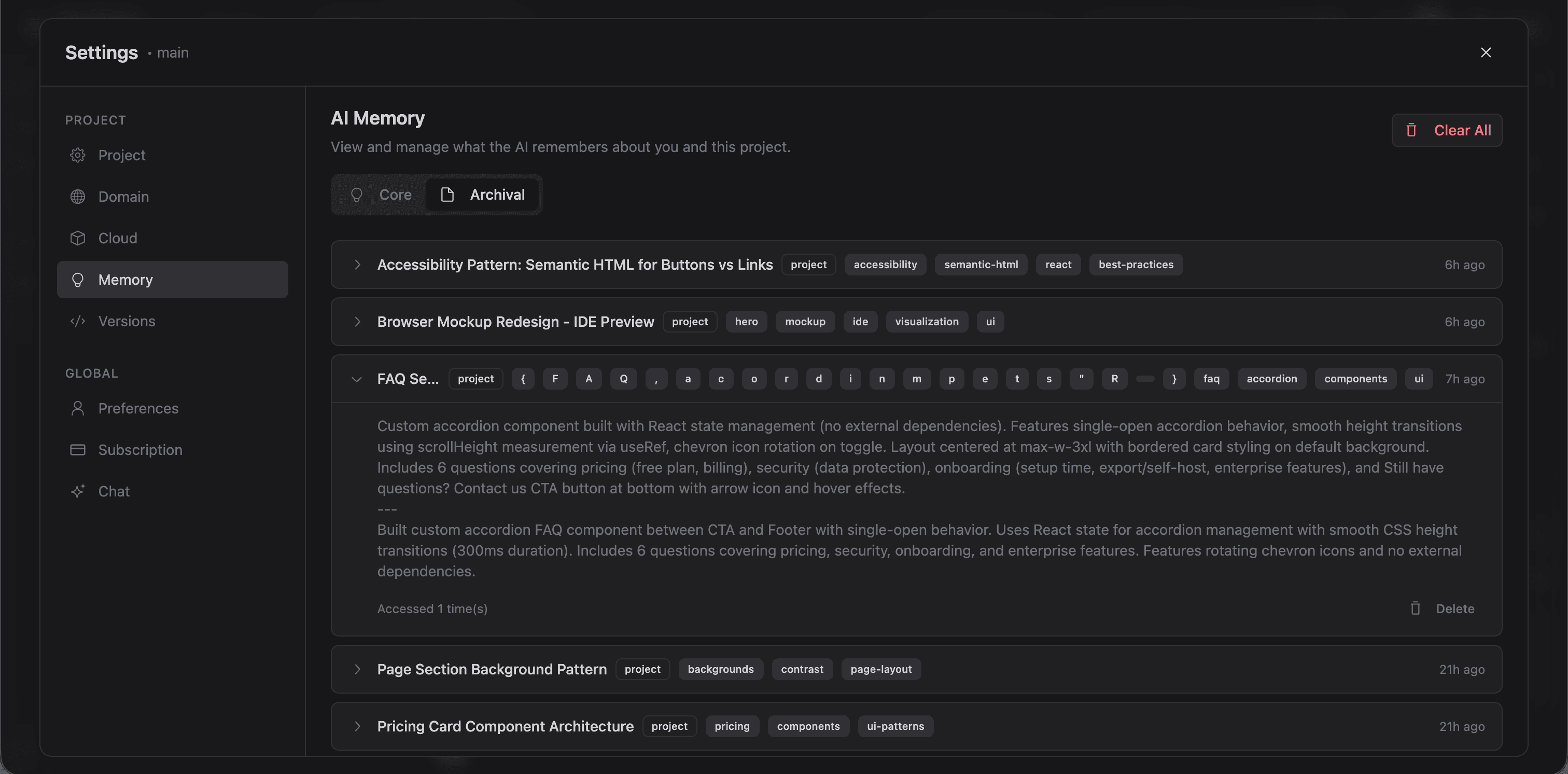Click the pricing tag
1568x774 pixels.
click(x=732, y=726)
